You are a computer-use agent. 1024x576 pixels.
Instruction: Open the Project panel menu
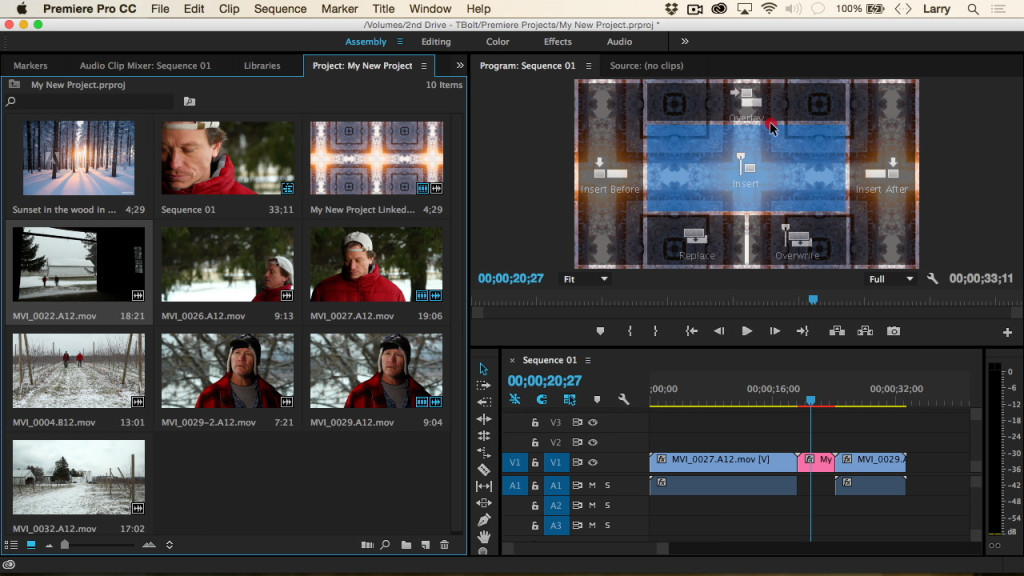point(424,66)
